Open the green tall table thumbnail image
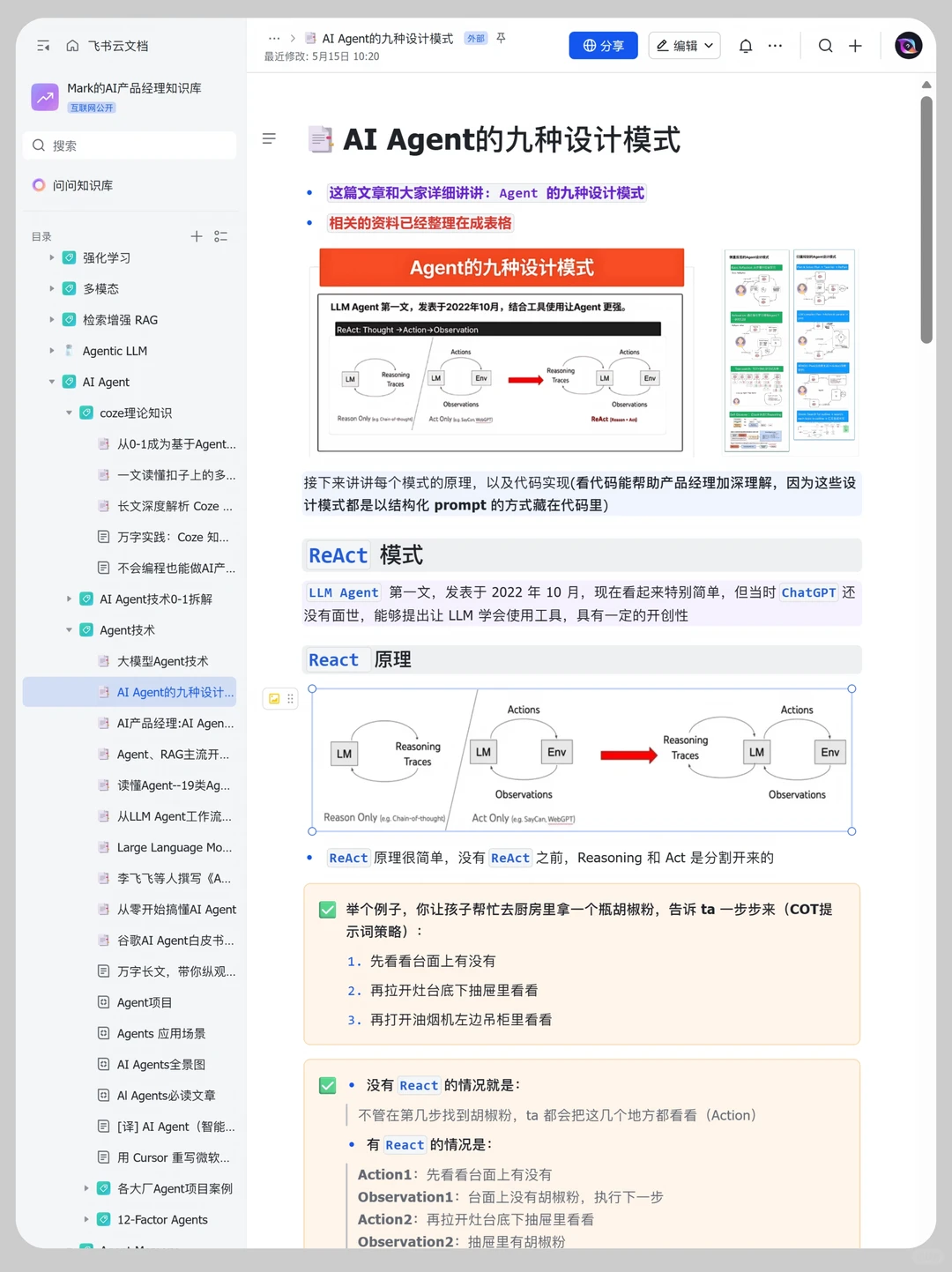Image resolution: width=952 pixels, height=1272 pixels. (756, 351)
